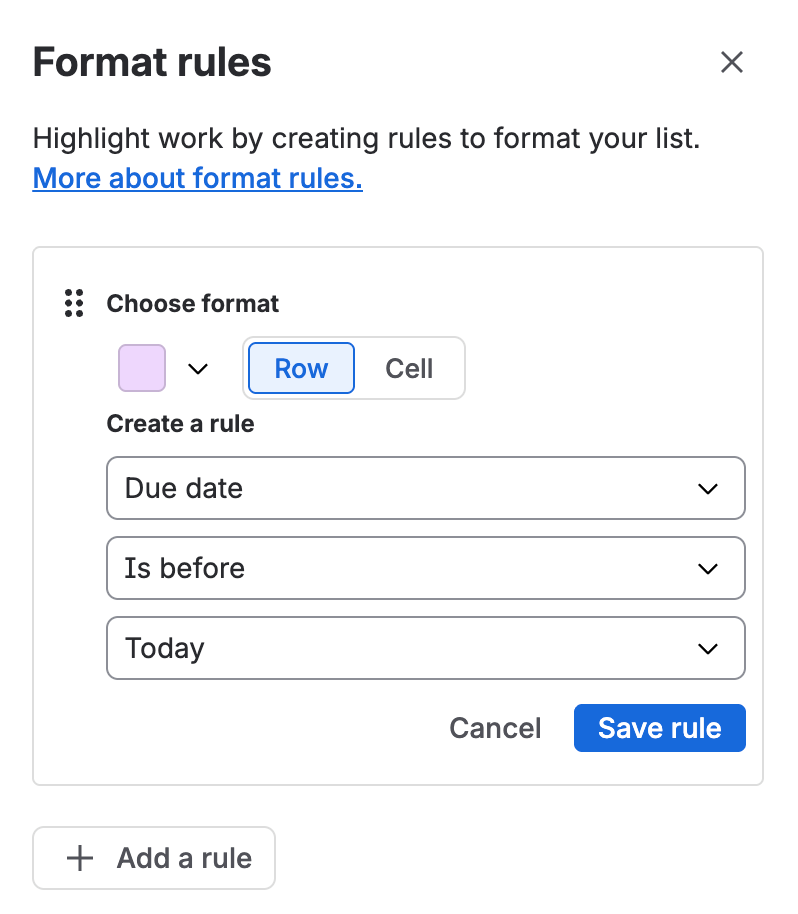Open the Today value dropdown
Screen dimensions: 798x914
[426, 648]
